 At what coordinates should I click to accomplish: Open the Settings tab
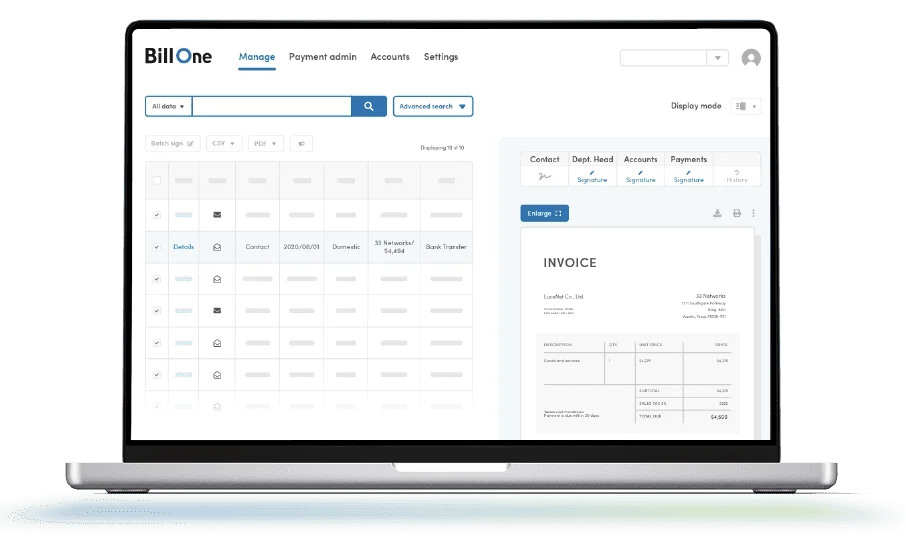pos(441,57)
